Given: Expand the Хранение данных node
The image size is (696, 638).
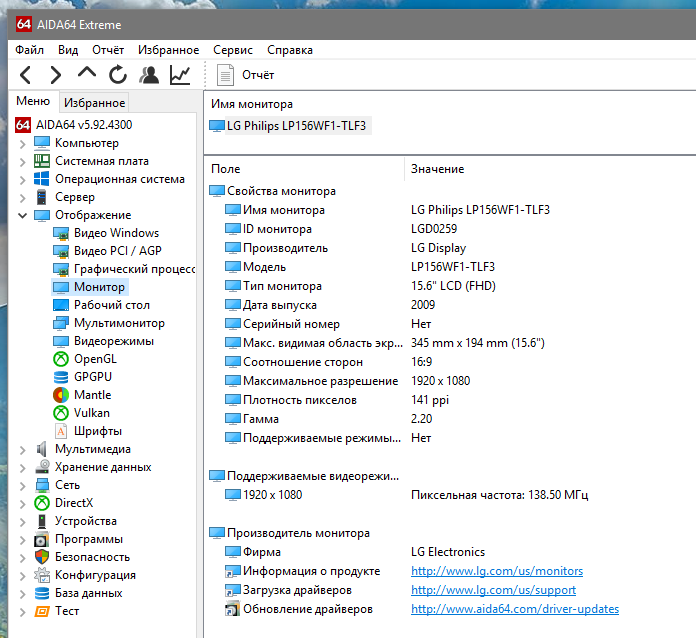Looking at the screenshot, I should [23, 468].
